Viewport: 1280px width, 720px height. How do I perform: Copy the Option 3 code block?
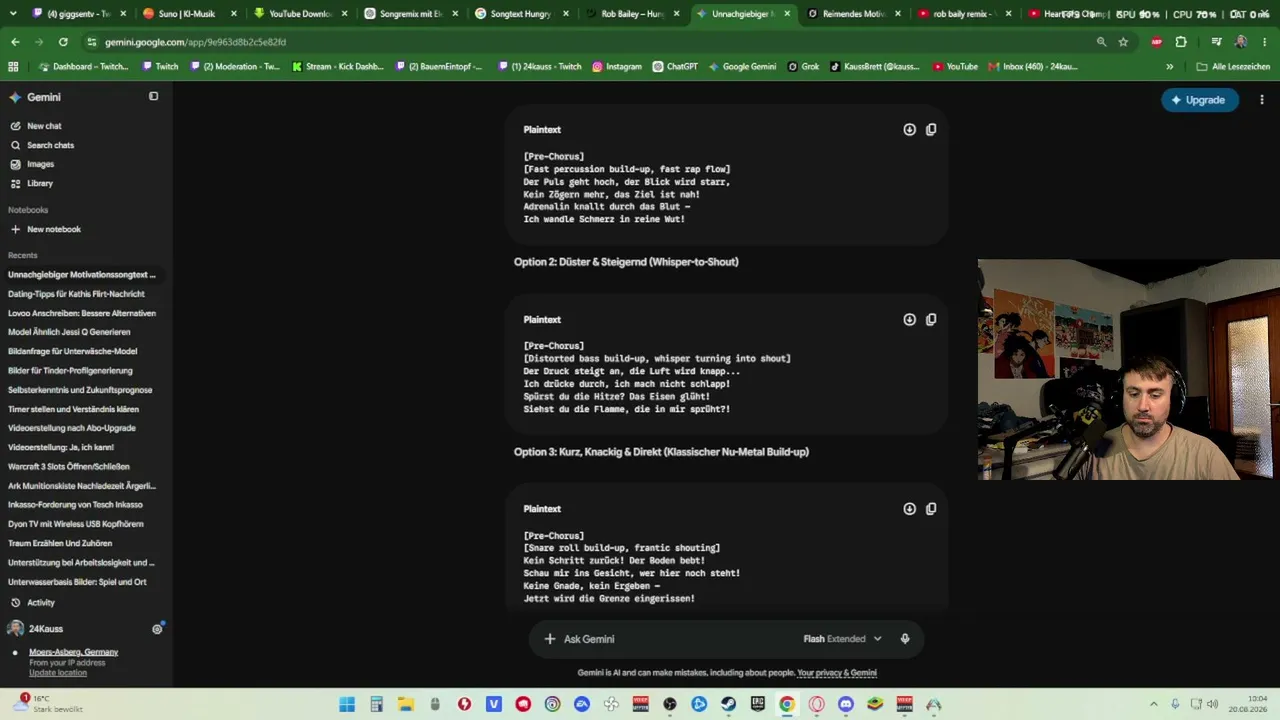[931, 508]
